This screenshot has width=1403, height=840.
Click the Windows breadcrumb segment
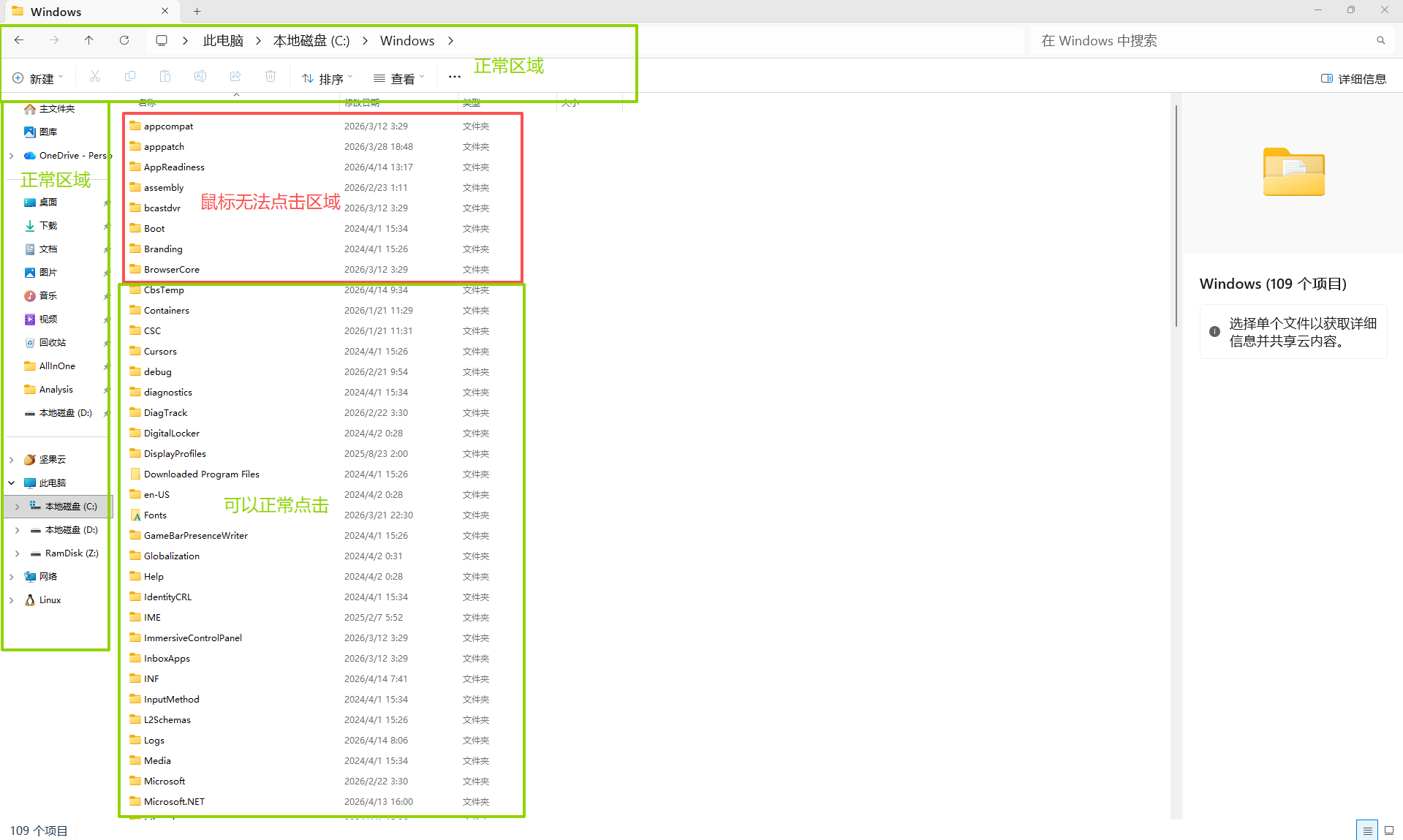tap(407, 40)
